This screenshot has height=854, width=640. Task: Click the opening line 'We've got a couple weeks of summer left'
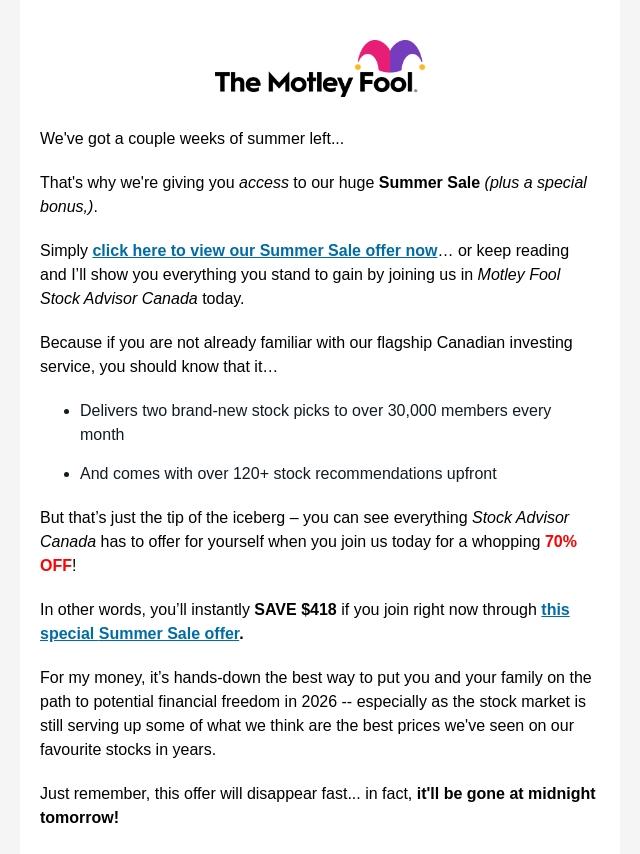point(192,138)
